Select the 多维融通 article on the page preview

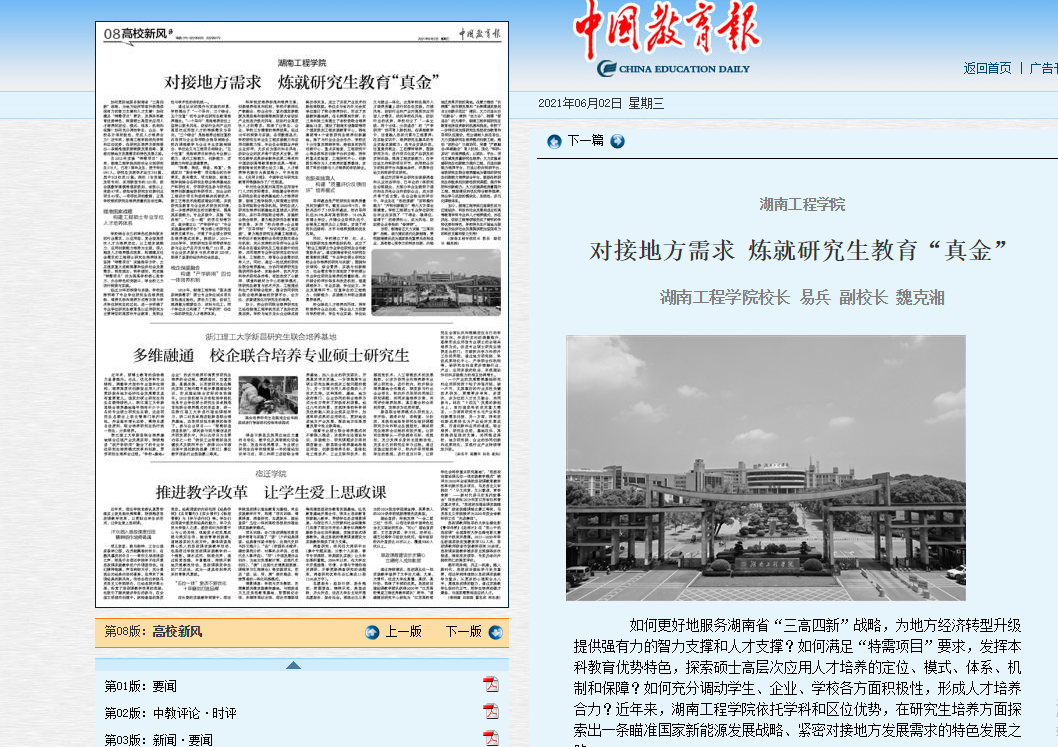(x=271, y=355)
